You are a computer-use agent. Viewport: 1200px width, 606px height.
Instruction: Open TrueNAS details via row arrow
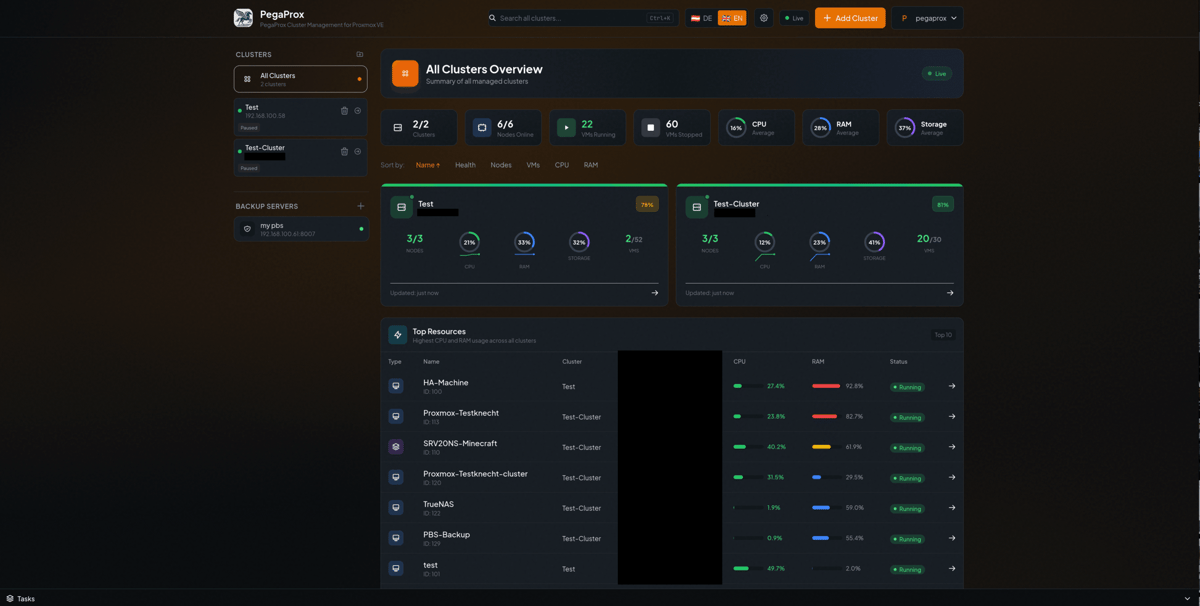coord(951,508)
